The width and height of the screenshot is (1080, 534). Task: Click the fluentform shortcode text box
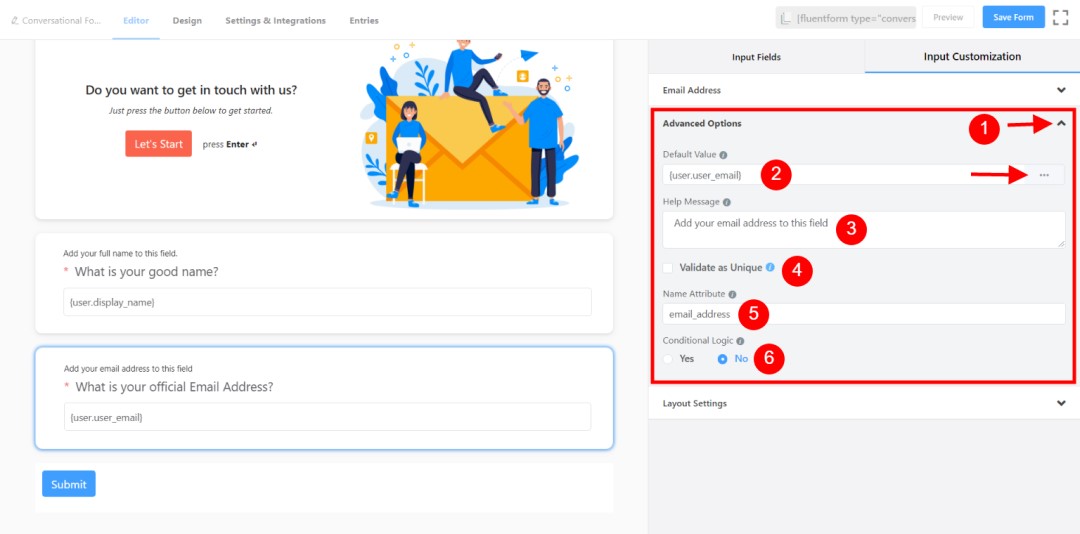[846, 18]
